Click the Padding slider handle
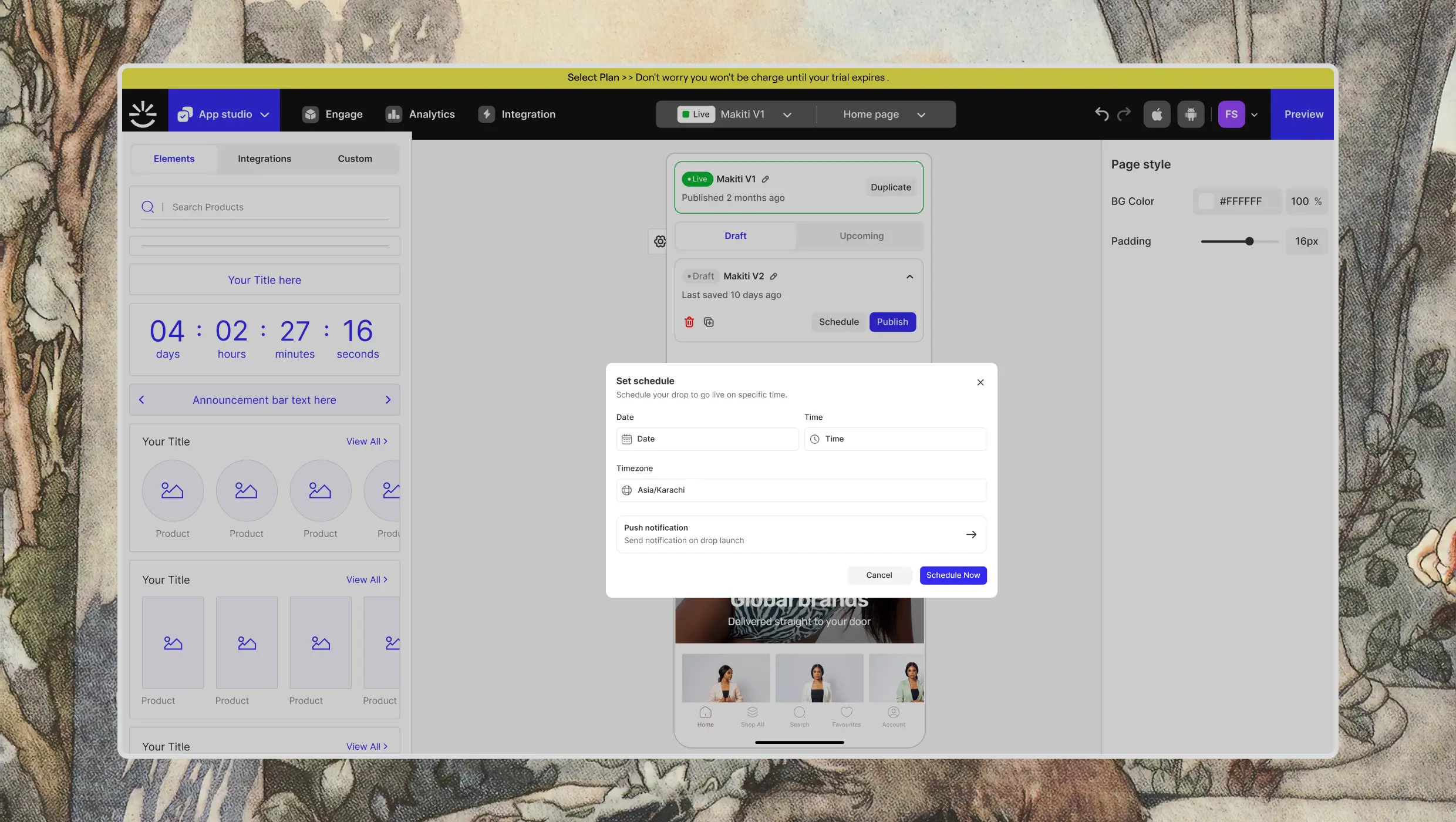 [x=1249, y=241]
